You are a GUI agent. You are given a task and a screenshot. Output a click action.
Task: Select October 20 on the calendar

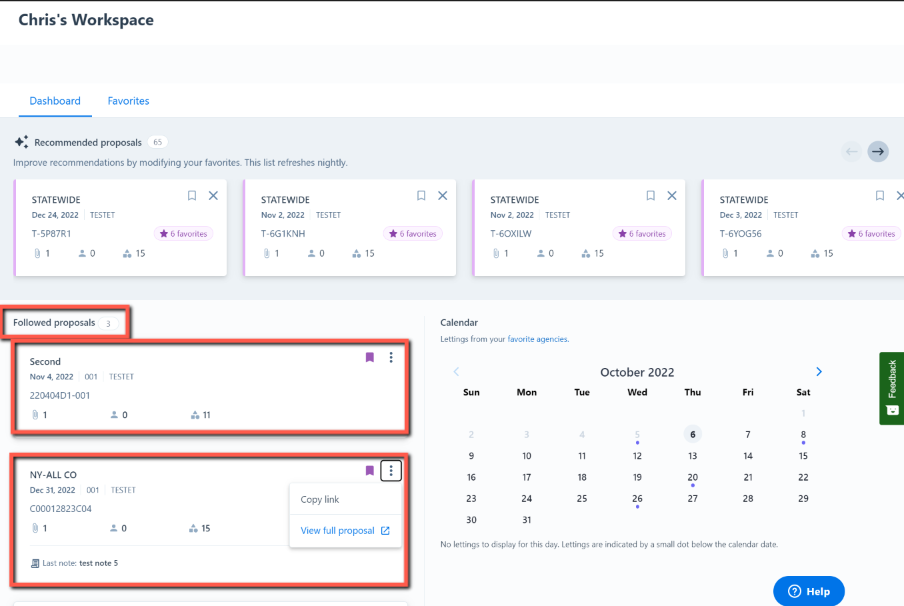point(692,478)
